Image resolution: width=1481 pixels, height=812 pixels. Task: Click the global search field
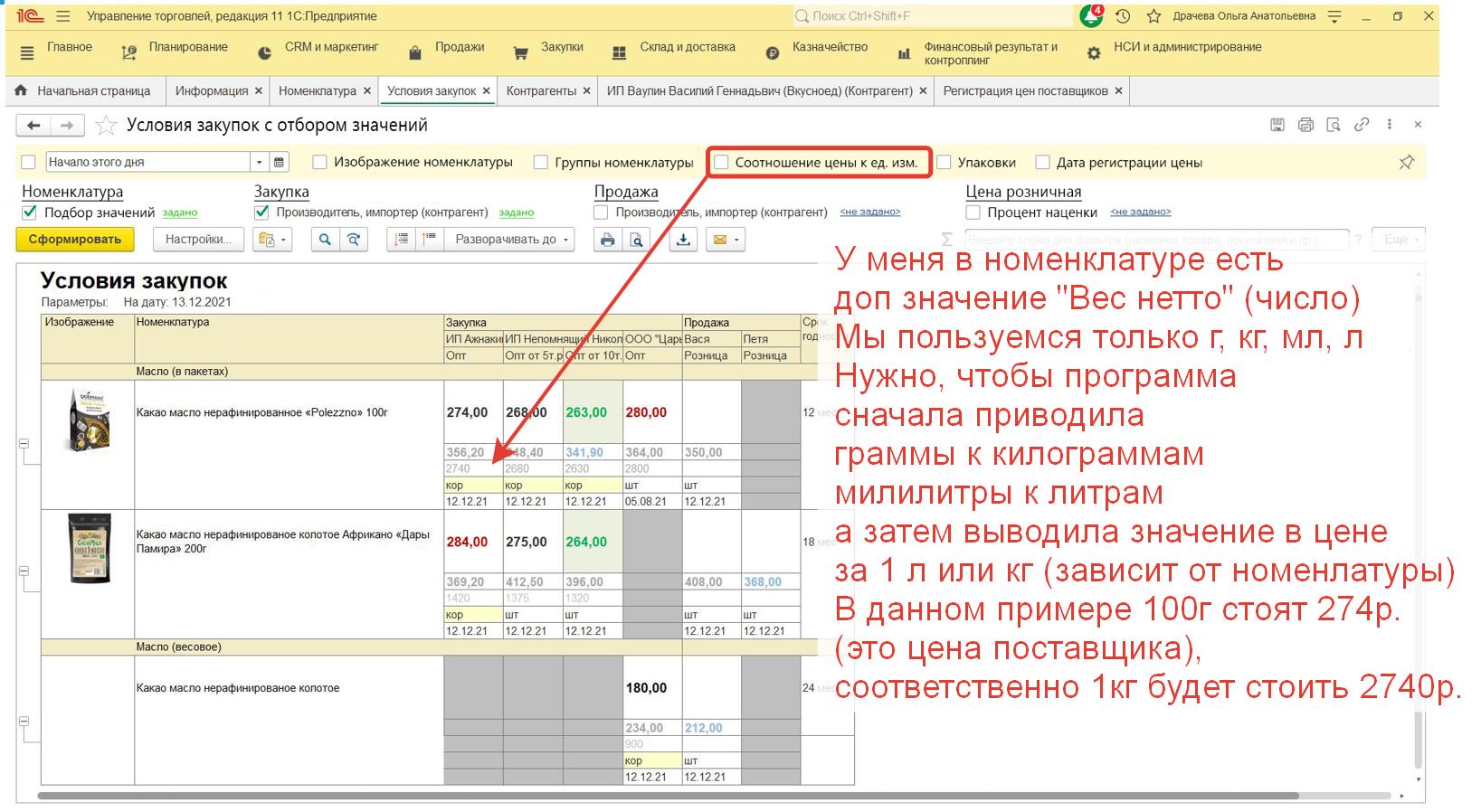click(932, 16)
